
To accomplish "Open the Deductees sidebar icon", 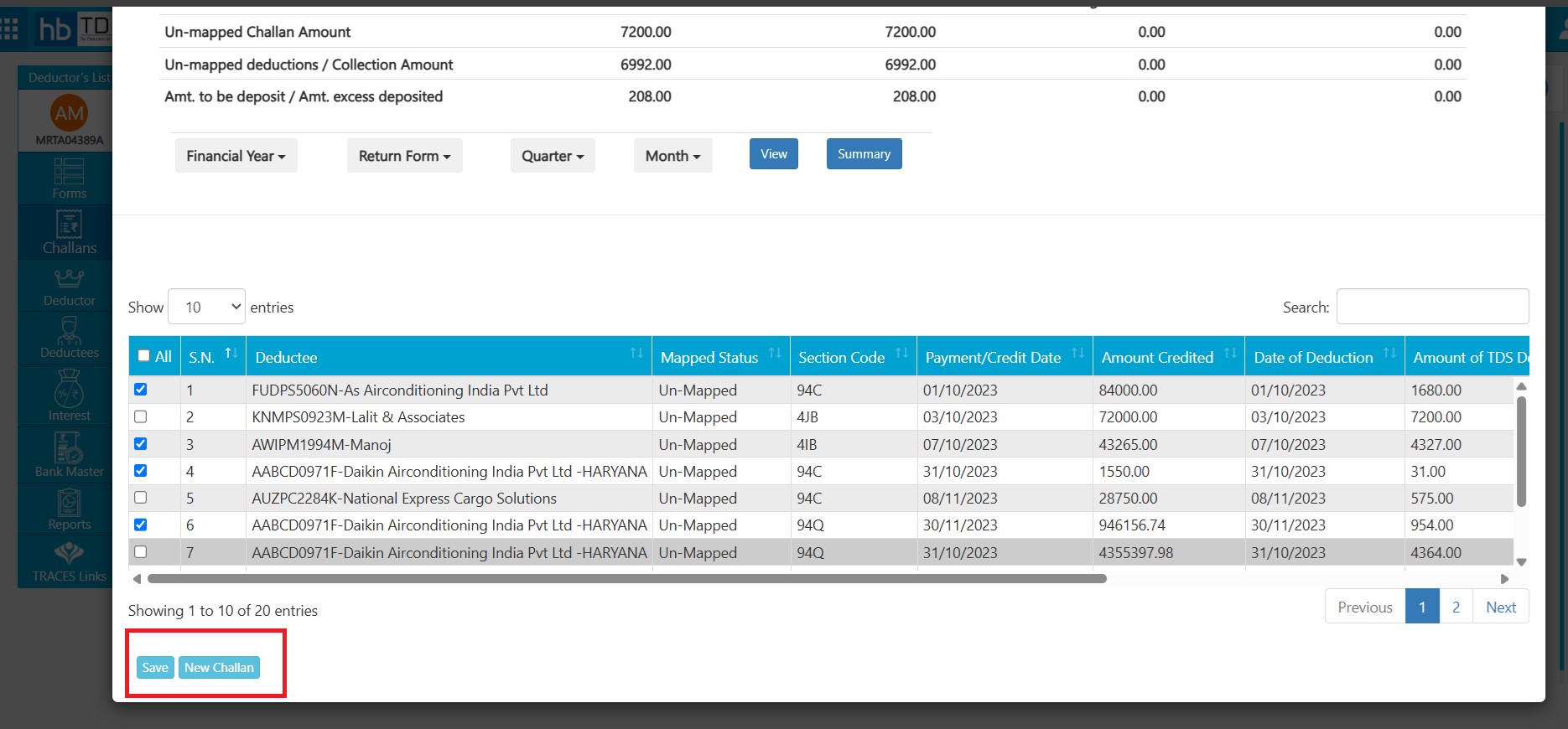I will [x=69, y=339].
